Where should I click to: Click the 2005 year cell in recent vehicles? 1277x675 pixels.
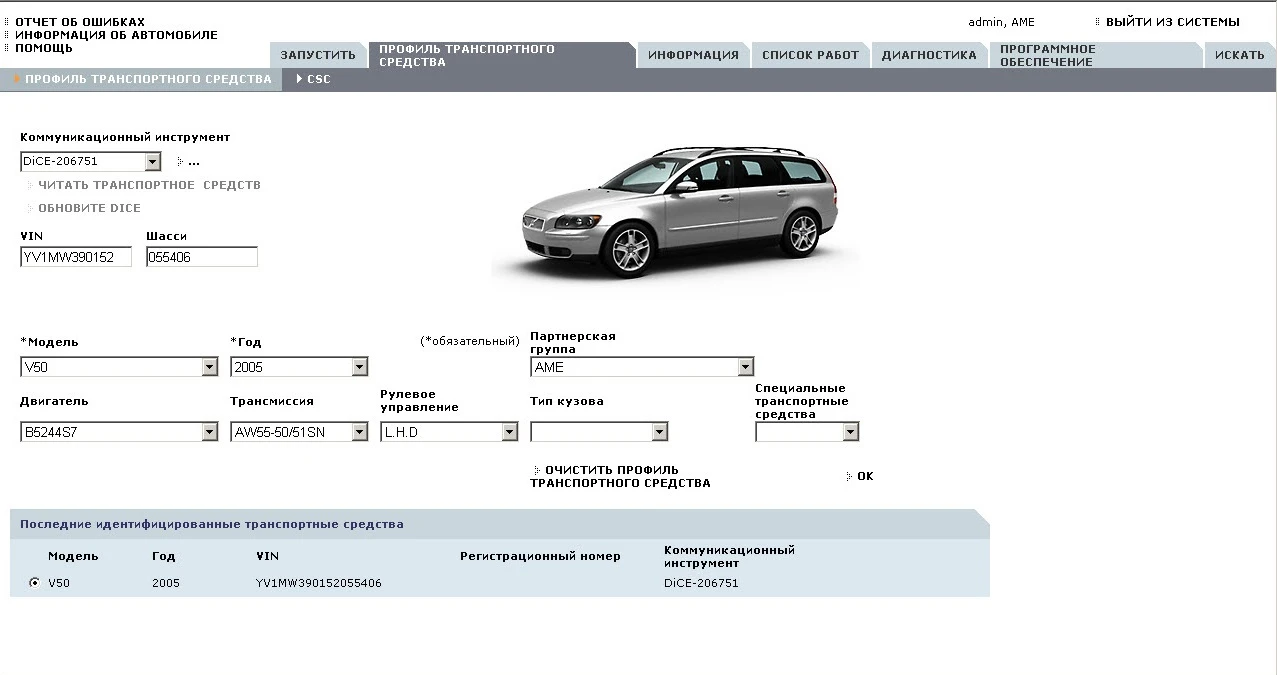point(166,583)
